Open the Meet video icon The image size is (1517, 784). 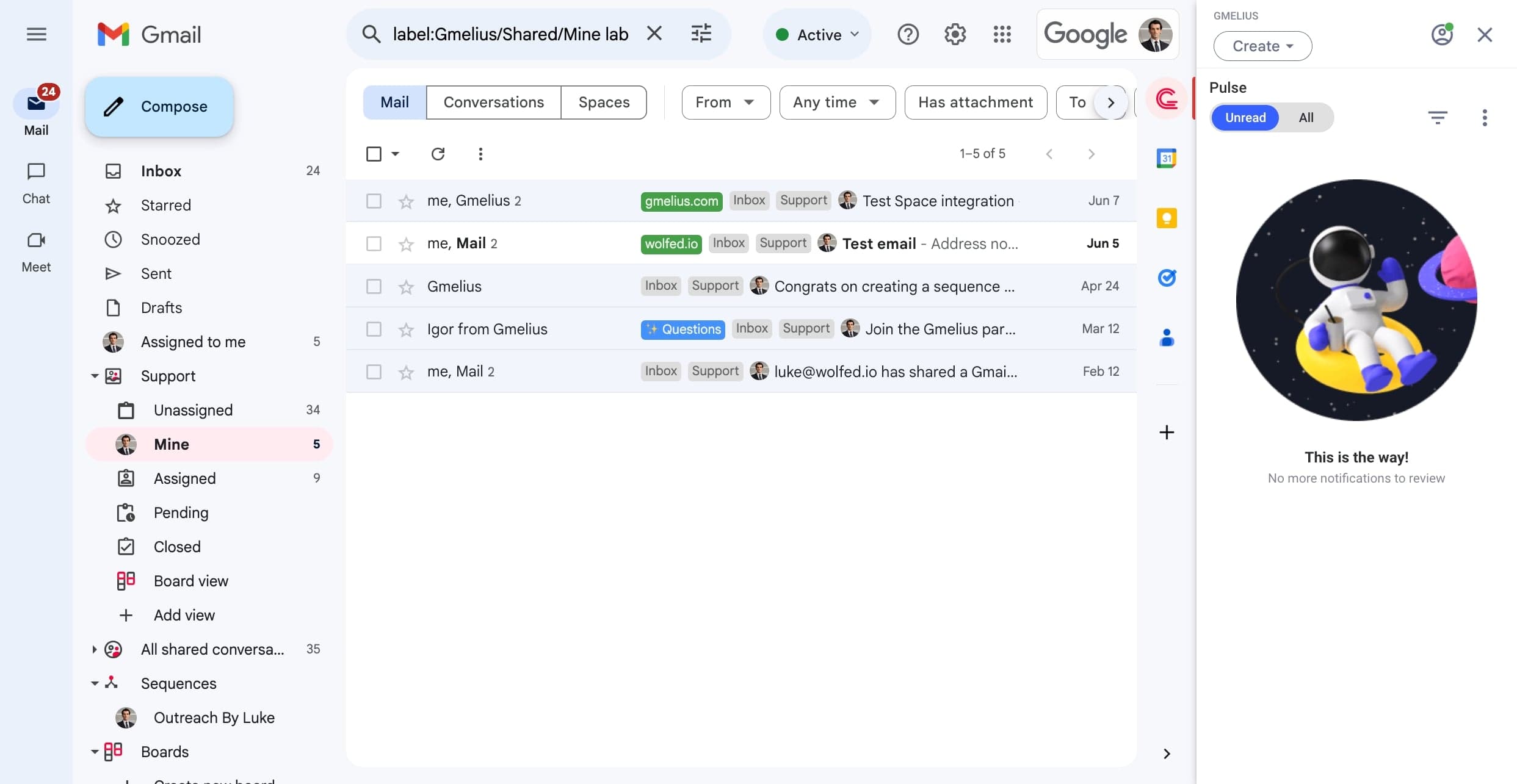click(x=36, y=240)
